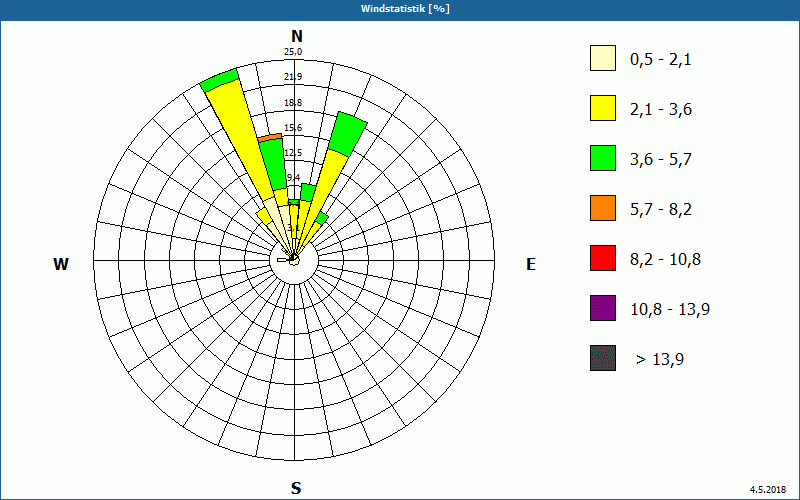Click the legend label "> 13,9"
The width and height of the screenshot is (800, 500).
tap(660, 360)
